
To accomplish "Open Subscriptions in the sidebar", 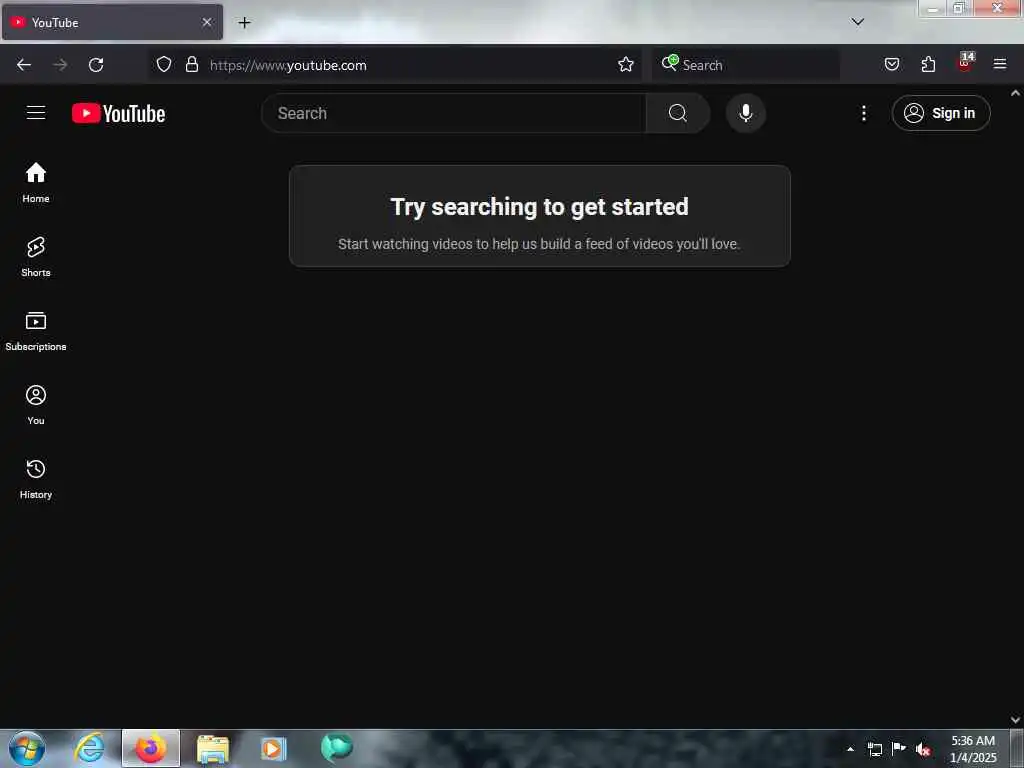I will [36, 331].
